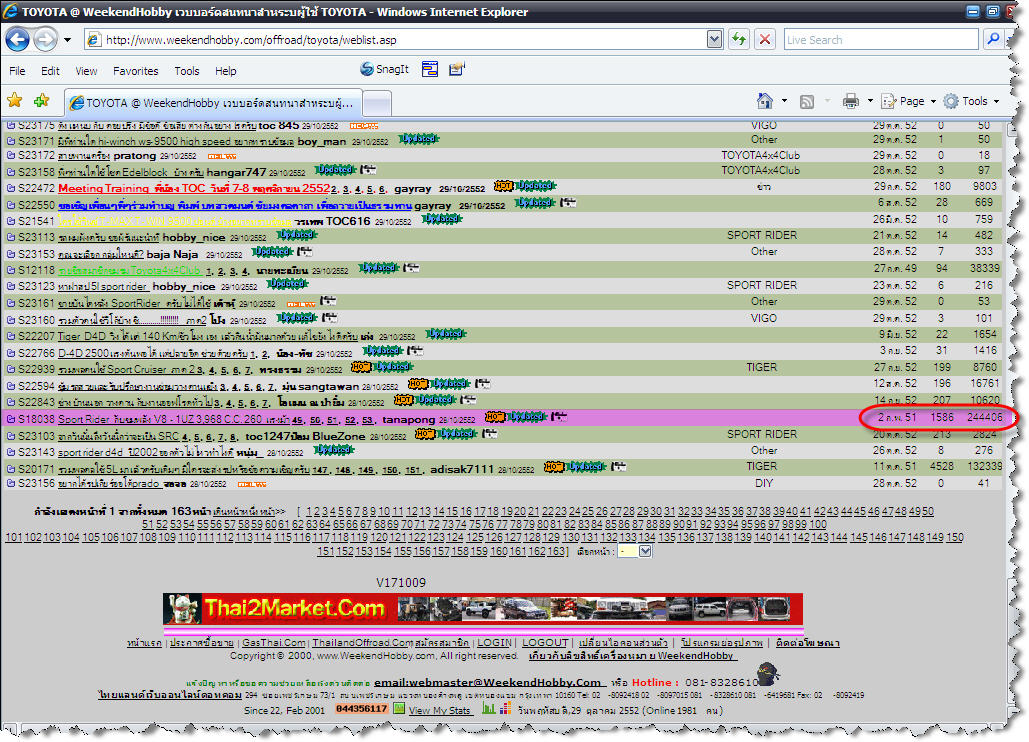The height and width of the screenshot is (742, 1029).
Task: Click the Refresh page icon
Action: tap(739, 39)
